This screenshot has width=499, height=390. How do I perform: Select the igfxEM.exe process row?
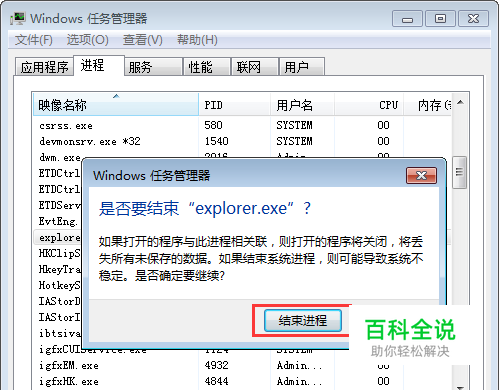coord(242,366)
